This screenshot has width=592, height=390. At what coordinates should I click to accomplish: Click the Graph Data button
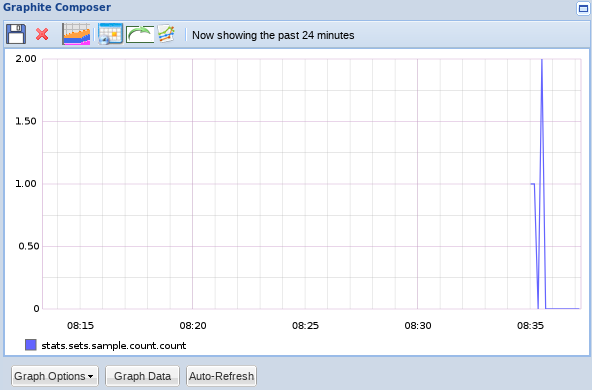tap(142, 376)
